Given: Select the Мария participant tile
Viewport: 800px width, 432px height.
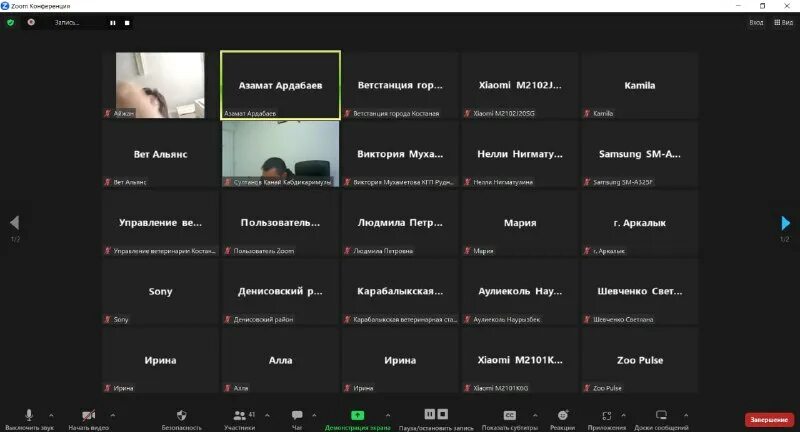Looking at the screenshot, I should pyautogui.click(x=520, y=223).
